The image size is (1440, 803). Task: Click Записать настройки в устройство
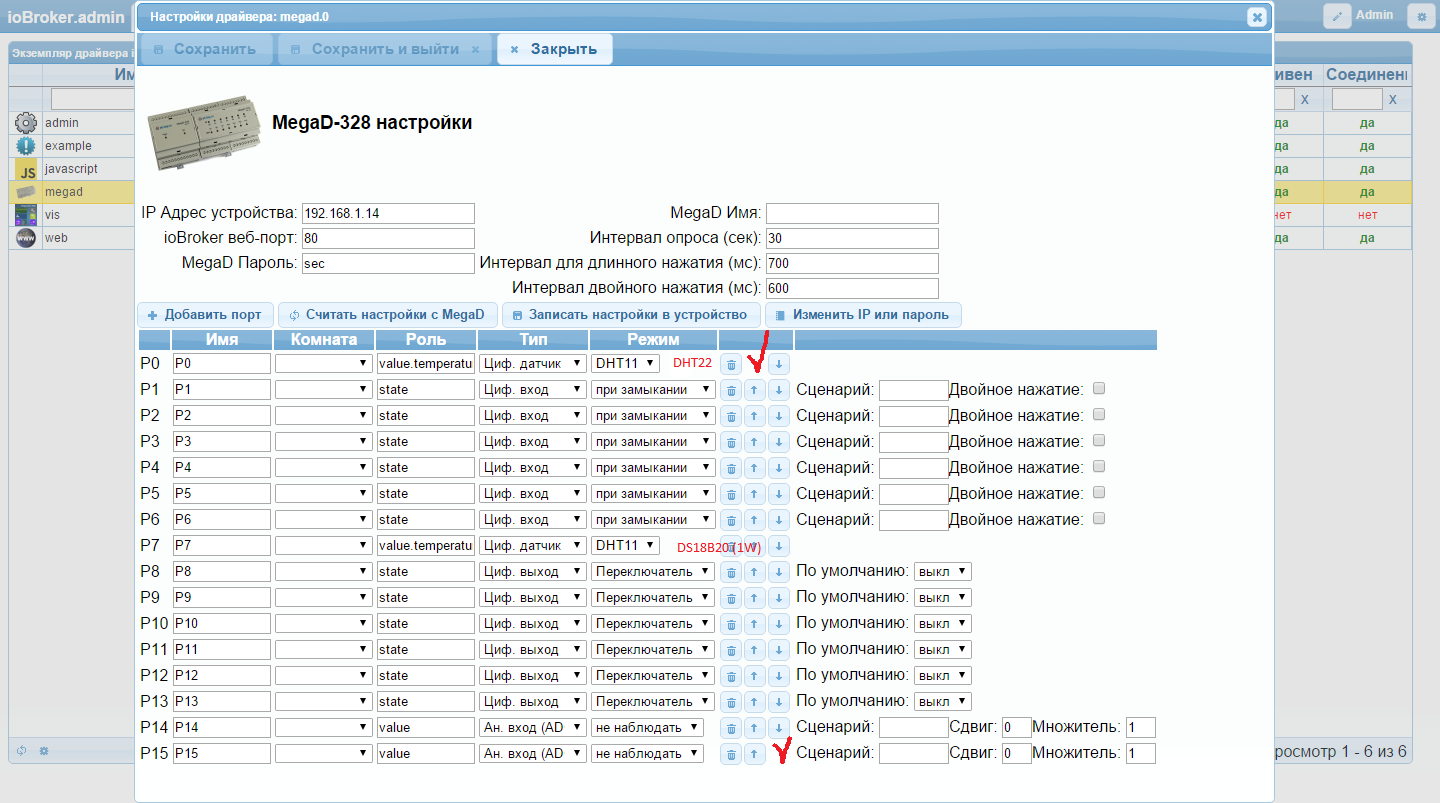tap(630, 315)
